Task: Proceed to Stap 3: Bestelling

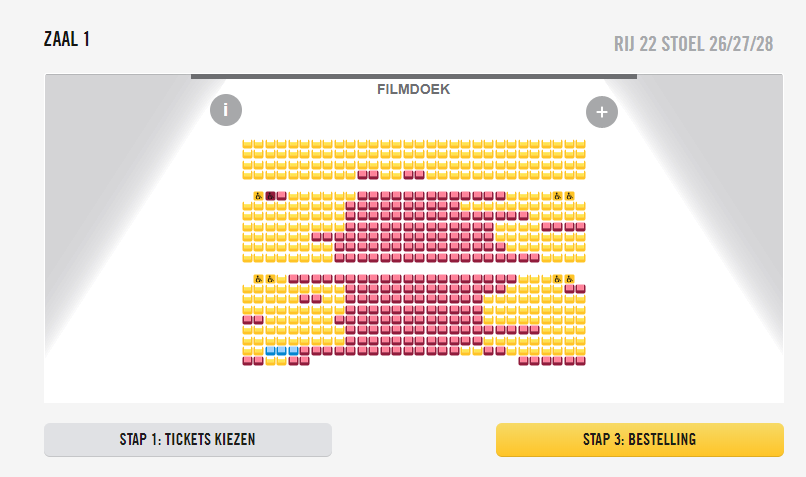Action: [639, 440]
